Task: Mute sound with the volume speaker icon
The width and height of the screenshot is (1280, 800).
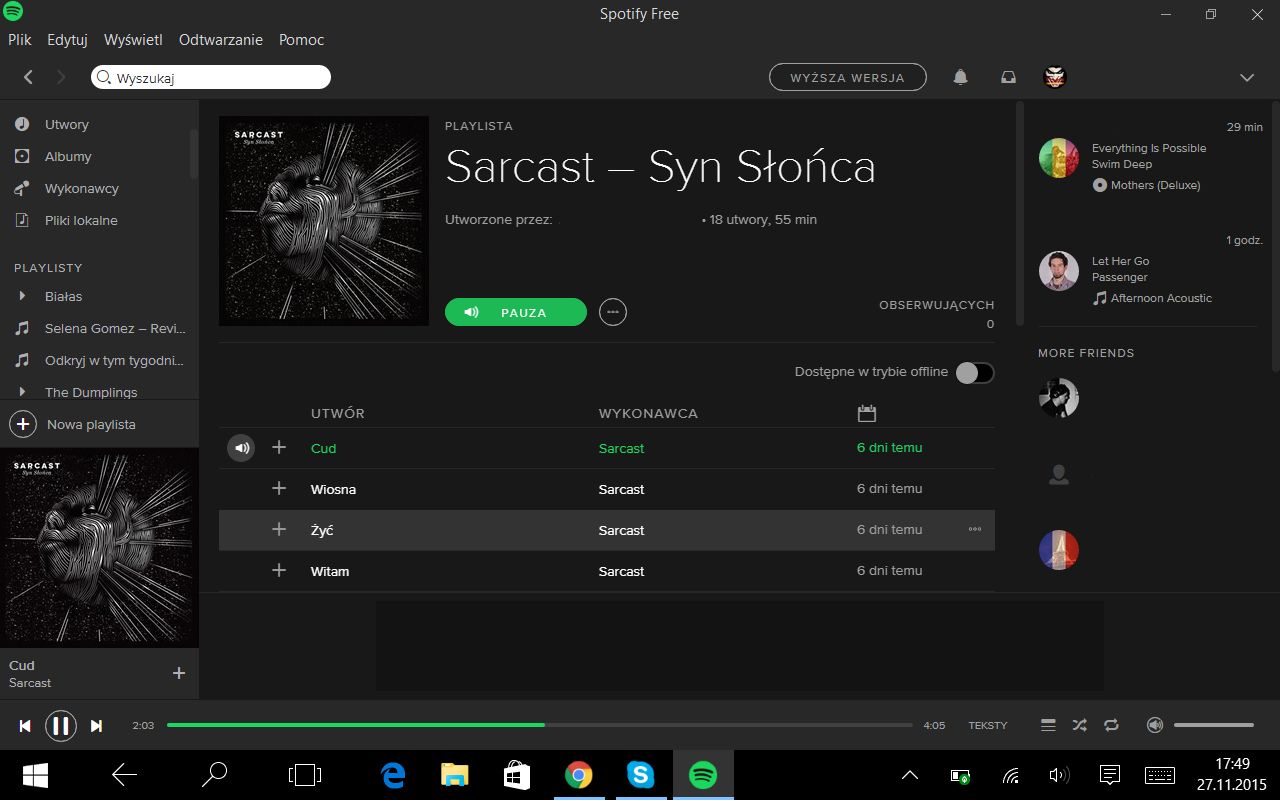Action: (1155, 725)
